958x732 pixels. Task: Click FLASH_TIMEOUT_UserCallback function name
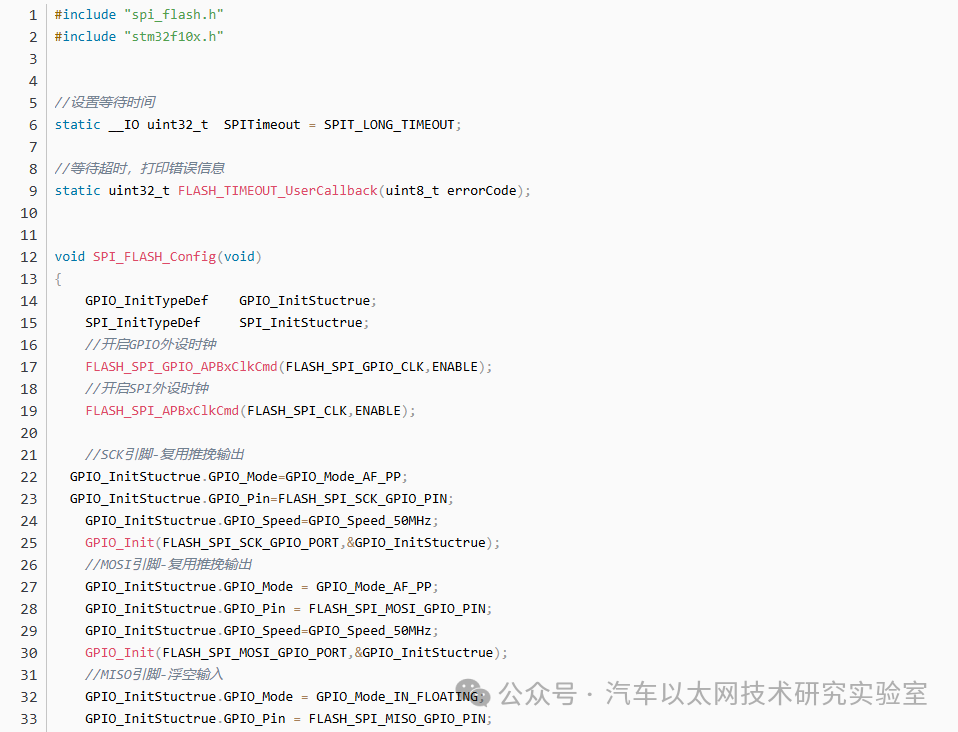pos(278,191)
